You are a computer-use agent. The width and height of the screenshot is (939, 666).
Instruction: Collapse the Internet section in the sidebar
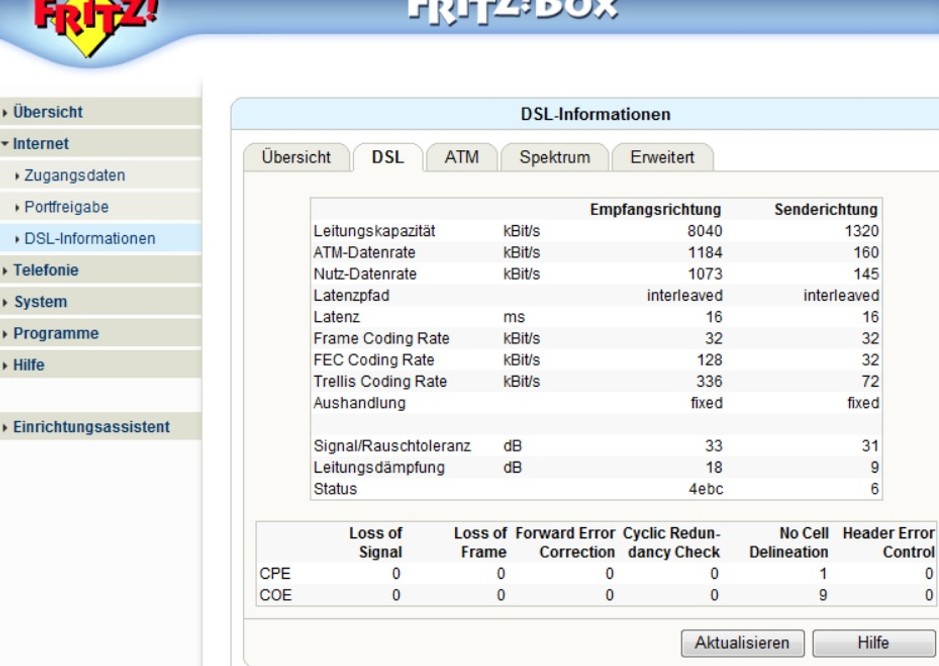pos(41,144)
